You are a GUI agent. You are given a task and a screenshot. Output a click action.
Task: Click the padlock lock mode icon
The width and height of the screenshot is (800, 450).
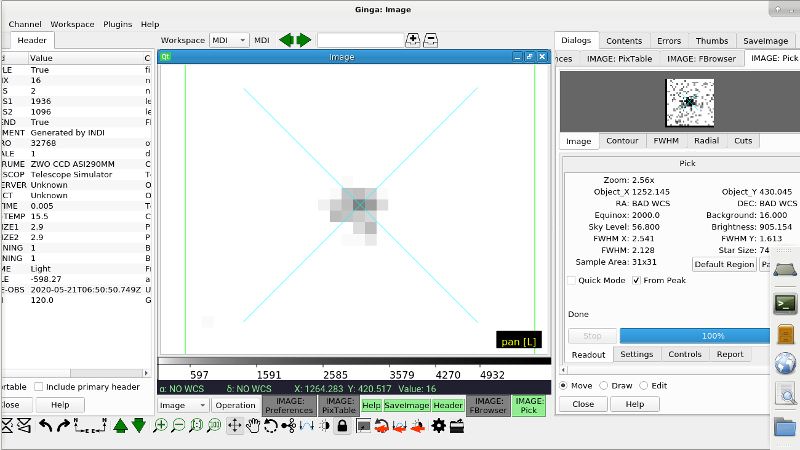pos(342,426)
